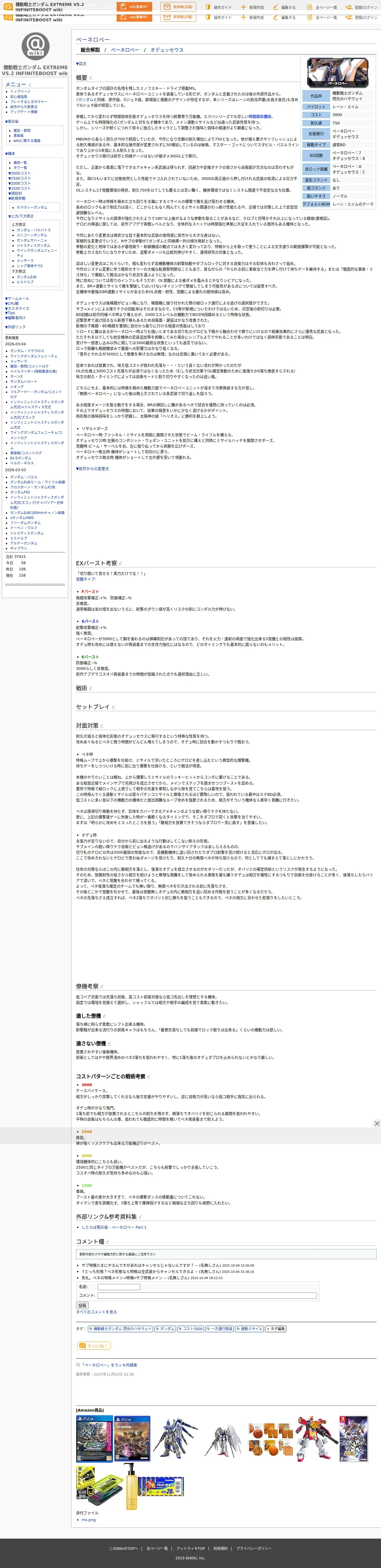Collapse the 機体 sidebar section
The width and height of the screenshot is (381, 1568).
pos(10,154)
